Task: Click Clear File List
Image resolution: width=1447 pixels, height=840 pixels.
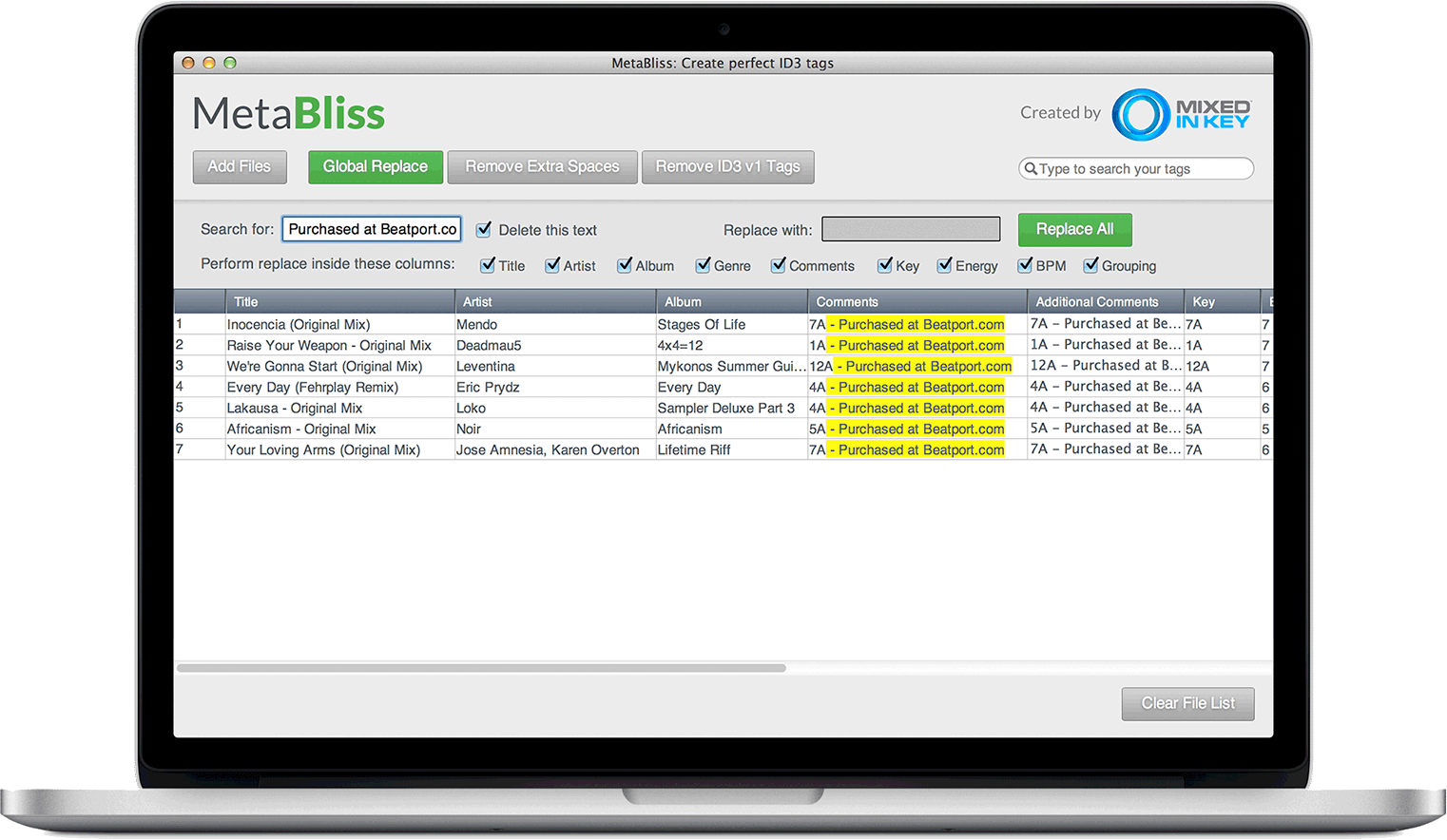Action: point(1187,703)
